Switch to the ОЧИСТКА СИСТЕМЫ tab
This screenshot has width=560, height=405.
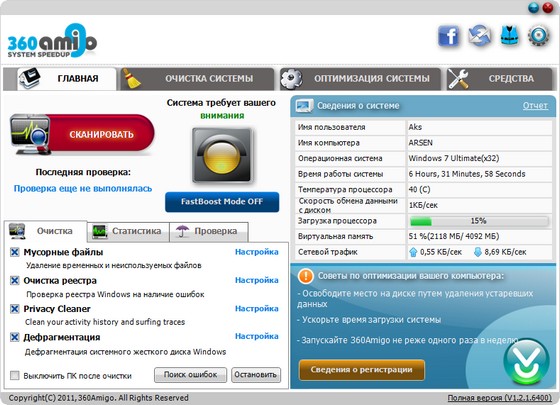click(197, 79)
